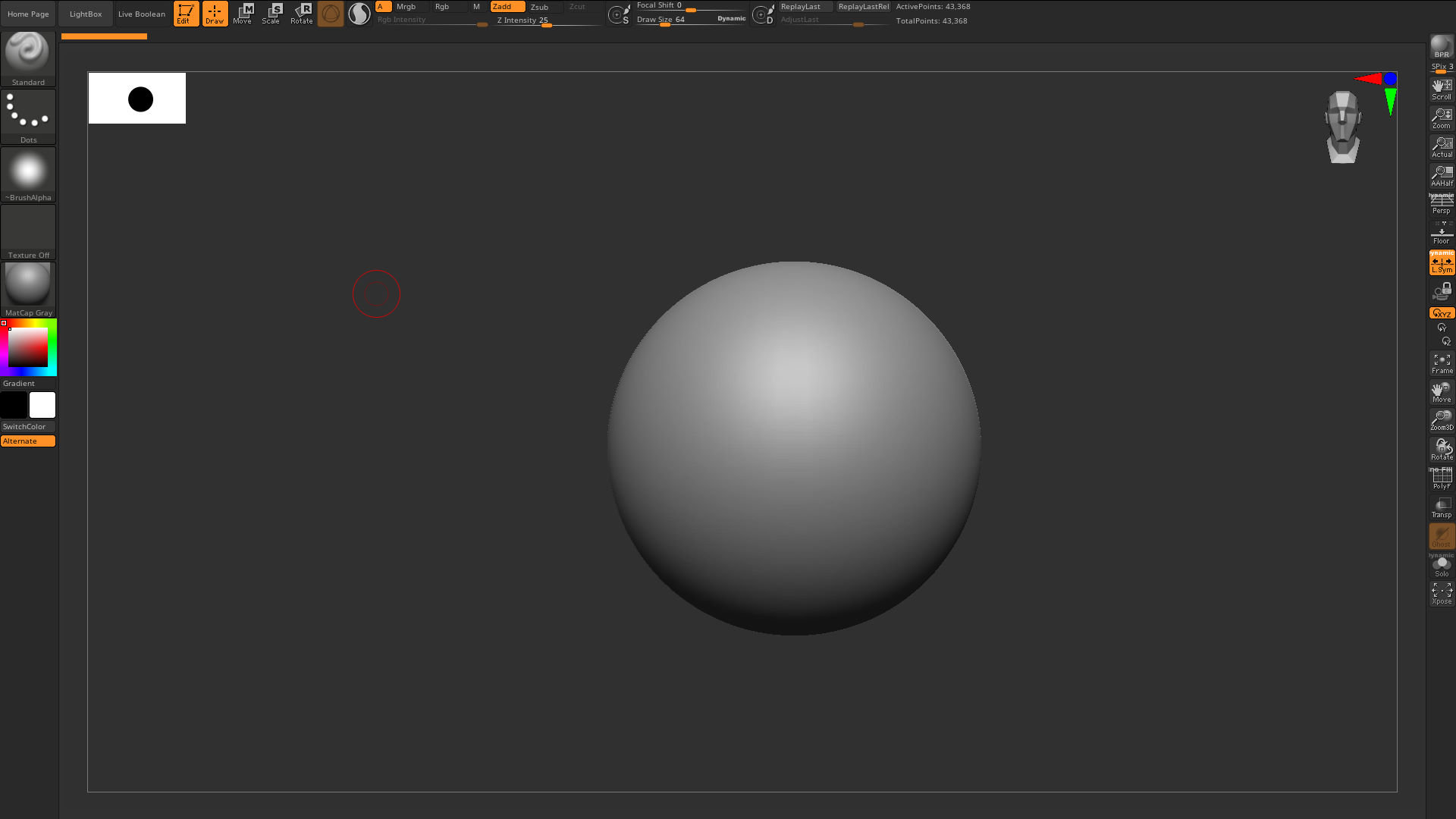Toggle Persp perspective mode
The width and height of the screenshot is (1456, 819).
pos(1442,204)
